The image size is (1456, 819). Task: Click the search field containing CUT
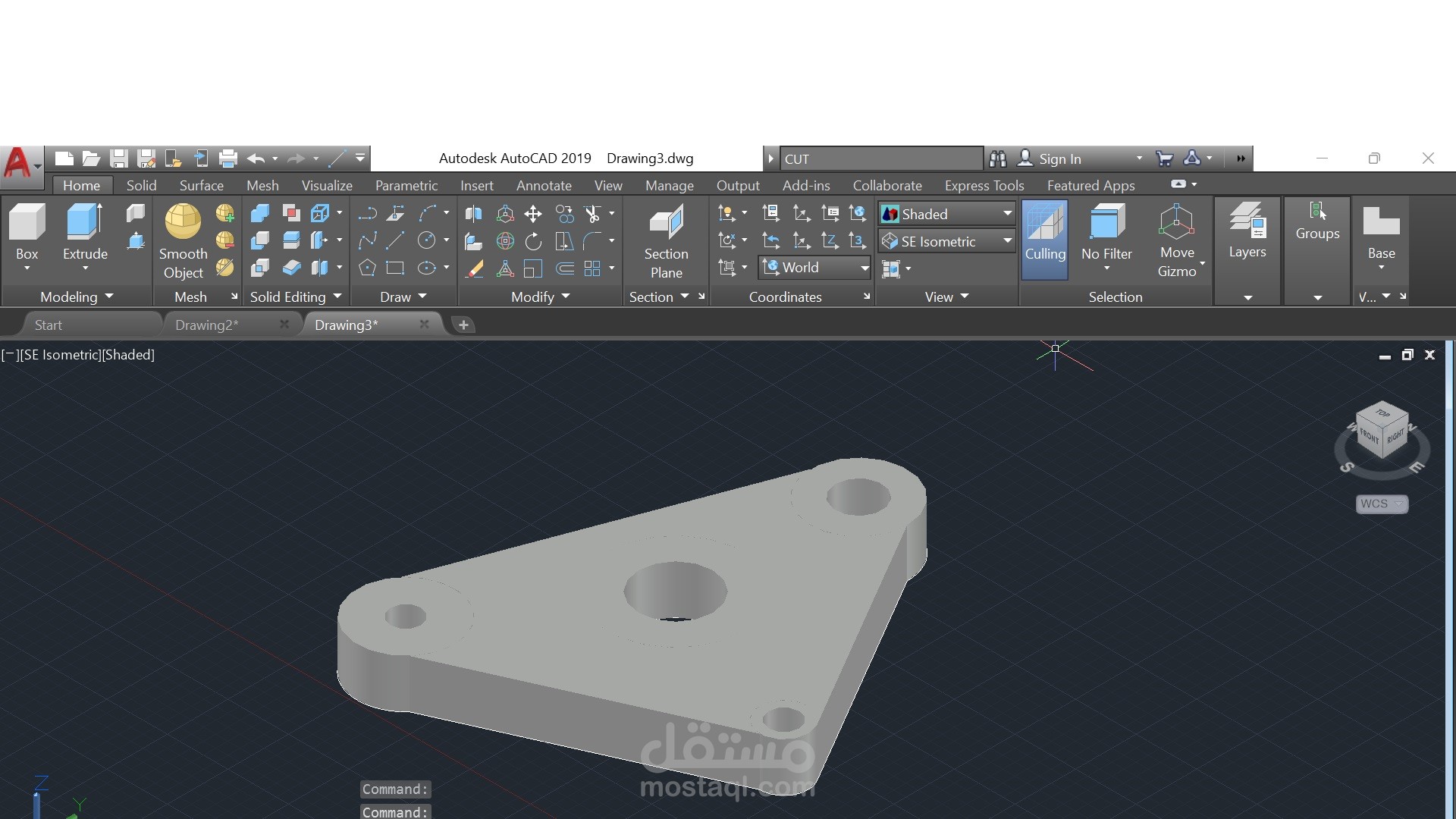[x=881, y=158]
